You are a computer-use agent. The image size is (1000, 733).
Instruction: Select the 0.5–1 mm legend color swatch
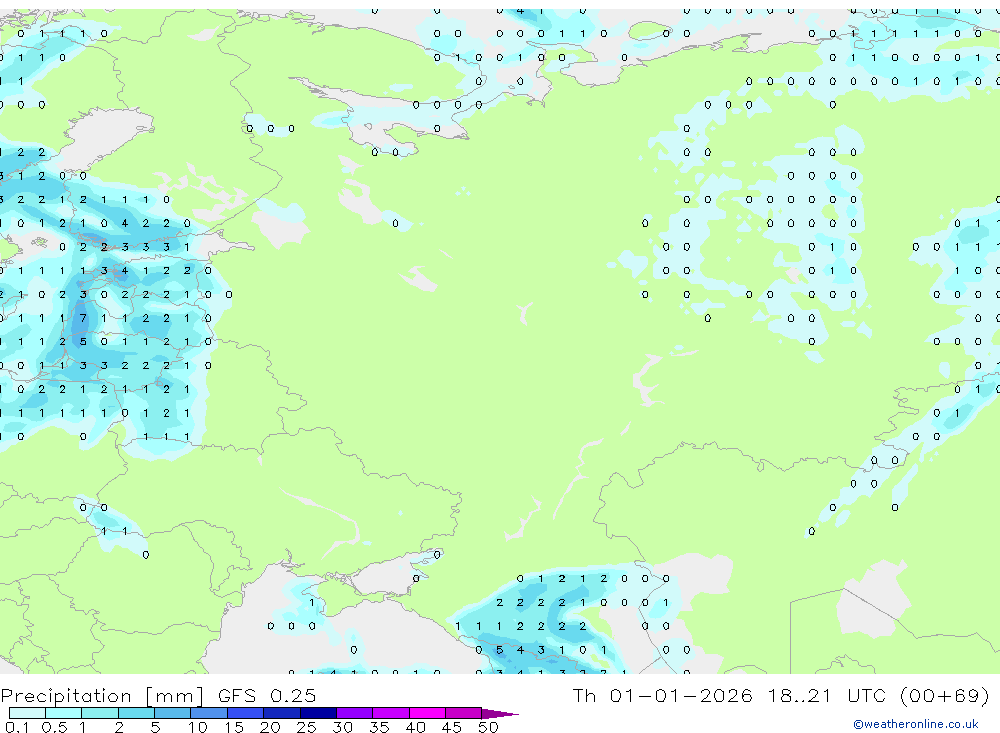[64, 713]
